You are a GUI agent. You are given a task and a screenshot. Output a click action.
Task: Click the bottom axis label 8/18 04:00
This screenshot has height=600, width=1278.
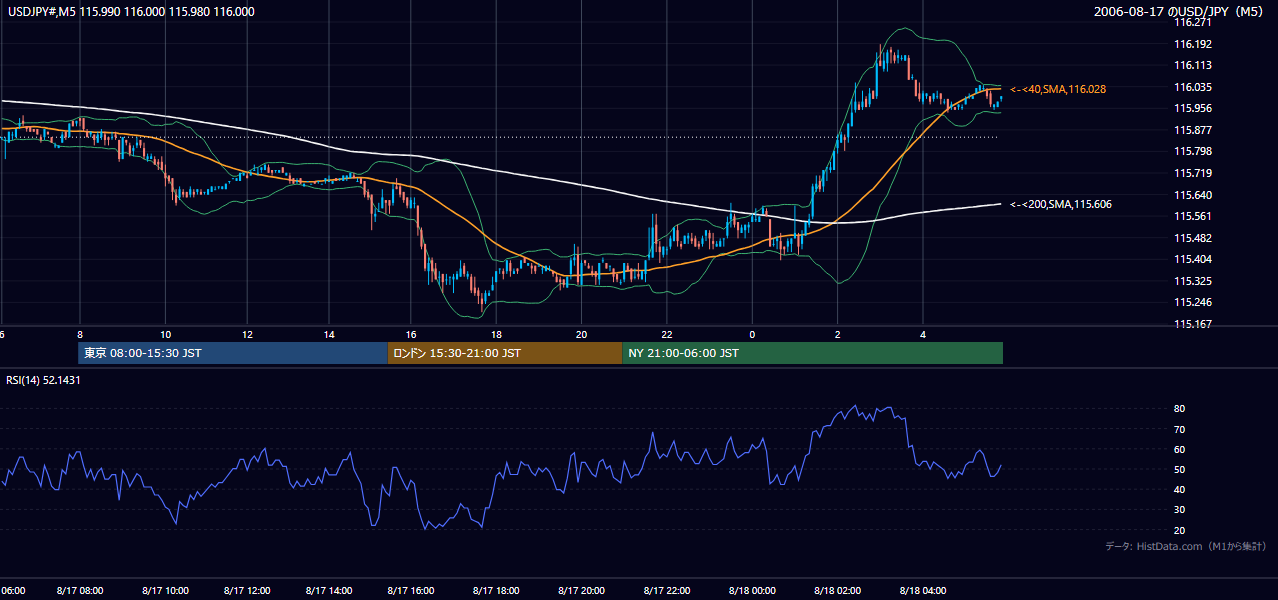[x=924, y=591]
